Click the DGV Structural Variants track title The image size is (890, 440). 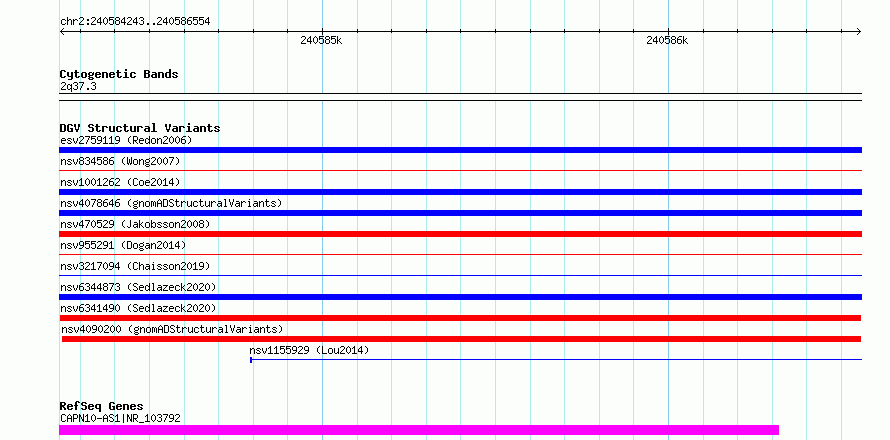(x=140, y=128)
